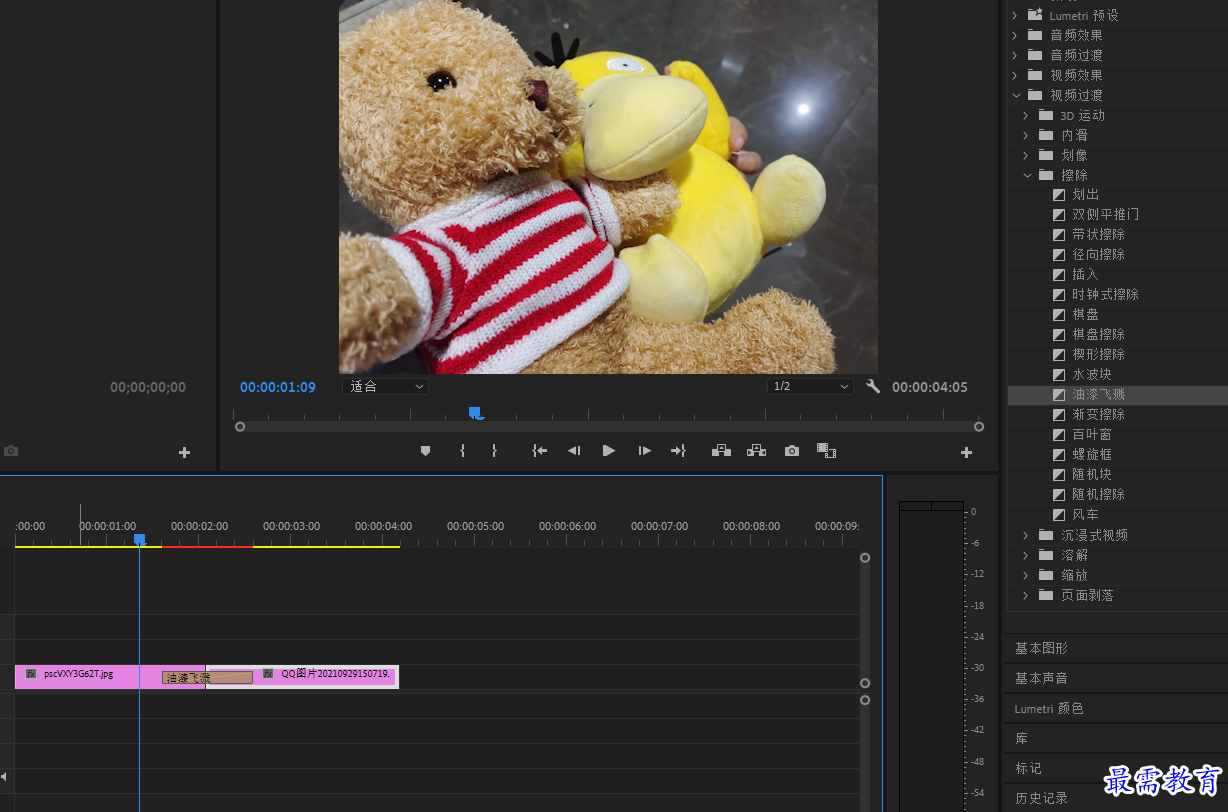
Task: Select the 渐变擦除 transition
Action: (1098, 415)
